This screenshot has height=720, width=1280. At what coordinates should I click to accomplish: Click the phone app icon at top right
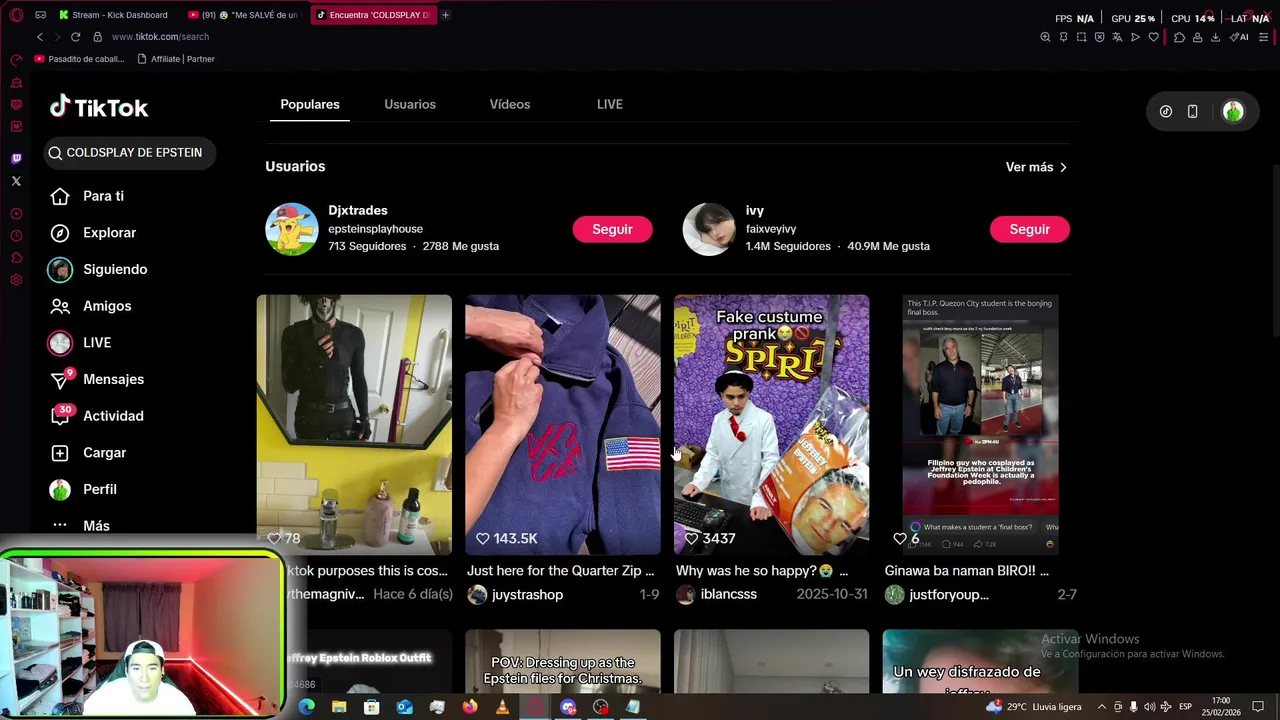pyautogui.click(x=1192, y=112)
